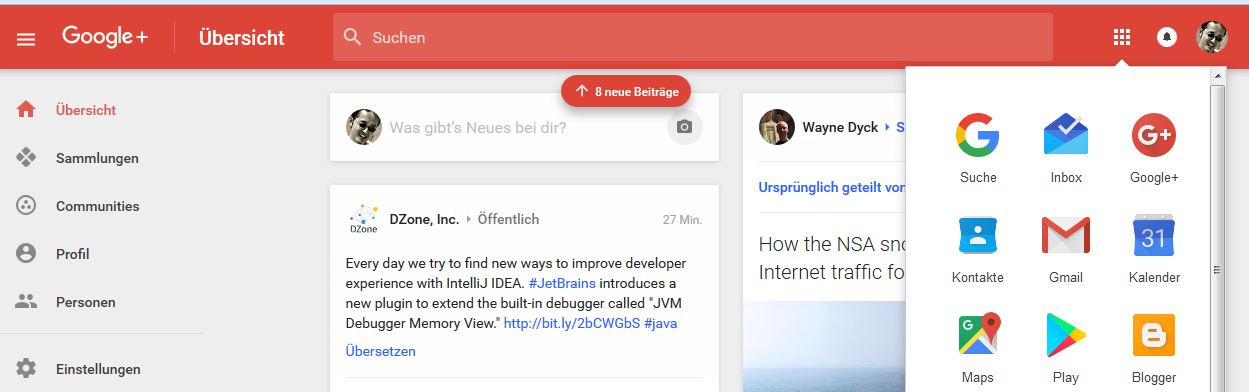Click the apps panel scrollbar thumb
The image size is (1249, 392).
[x=1217, y=270]
